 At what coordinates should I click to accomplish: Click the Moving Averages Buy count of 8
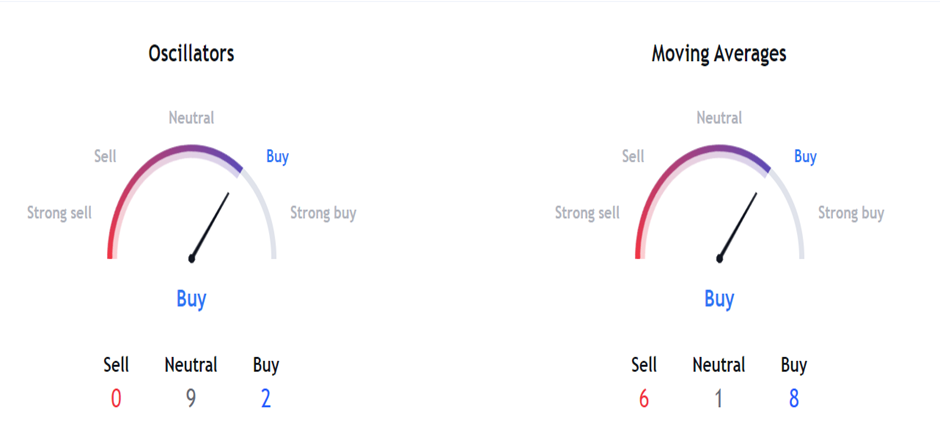click(x=794, y=398)
